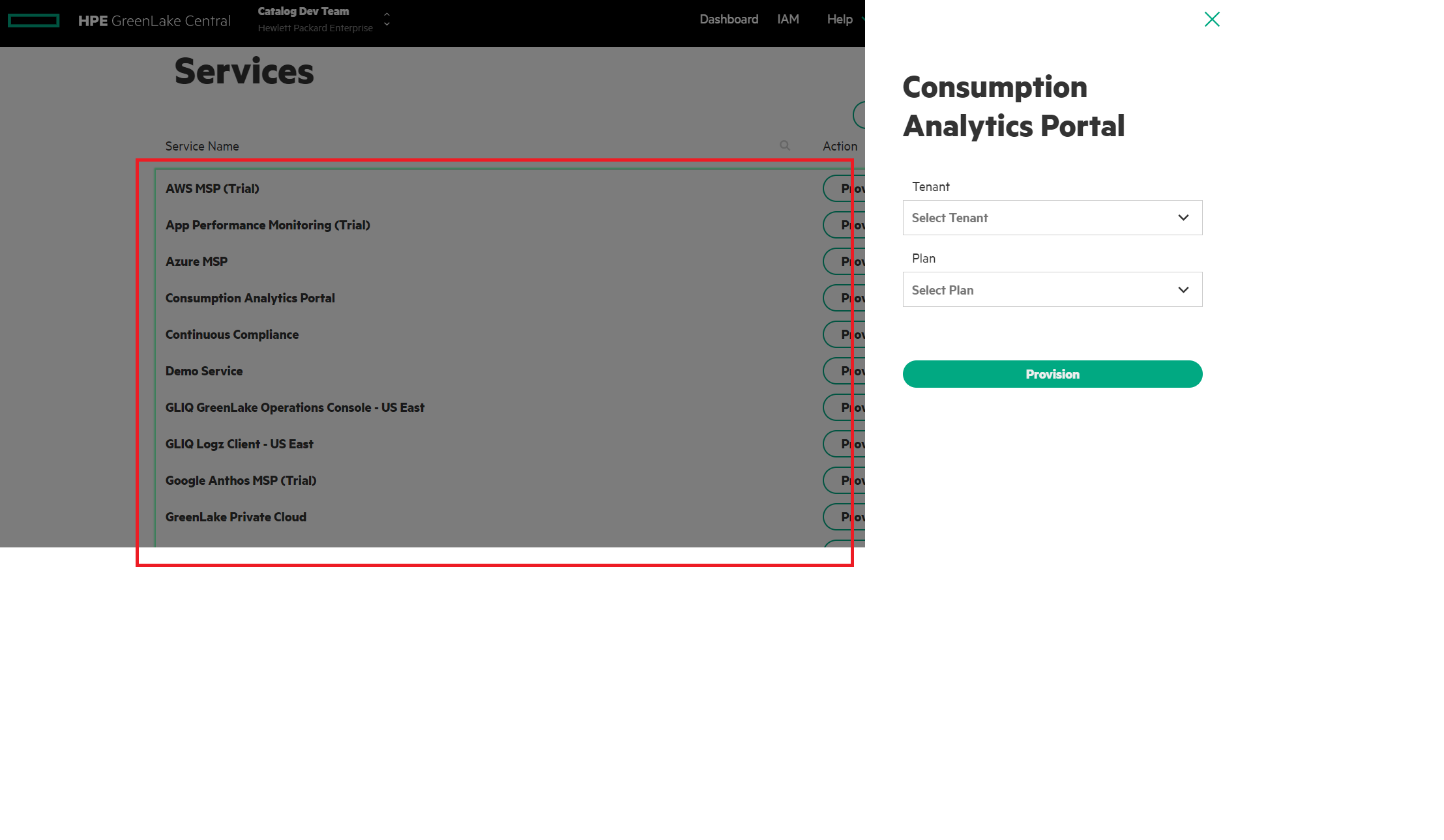Click the HPE GreenLake Central logo

(154, 20)
